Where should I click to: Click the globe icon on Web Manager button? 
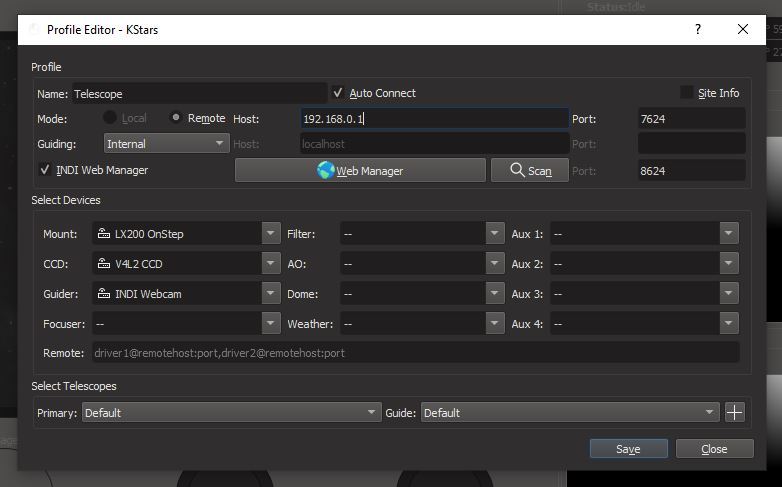pos(325,170)
